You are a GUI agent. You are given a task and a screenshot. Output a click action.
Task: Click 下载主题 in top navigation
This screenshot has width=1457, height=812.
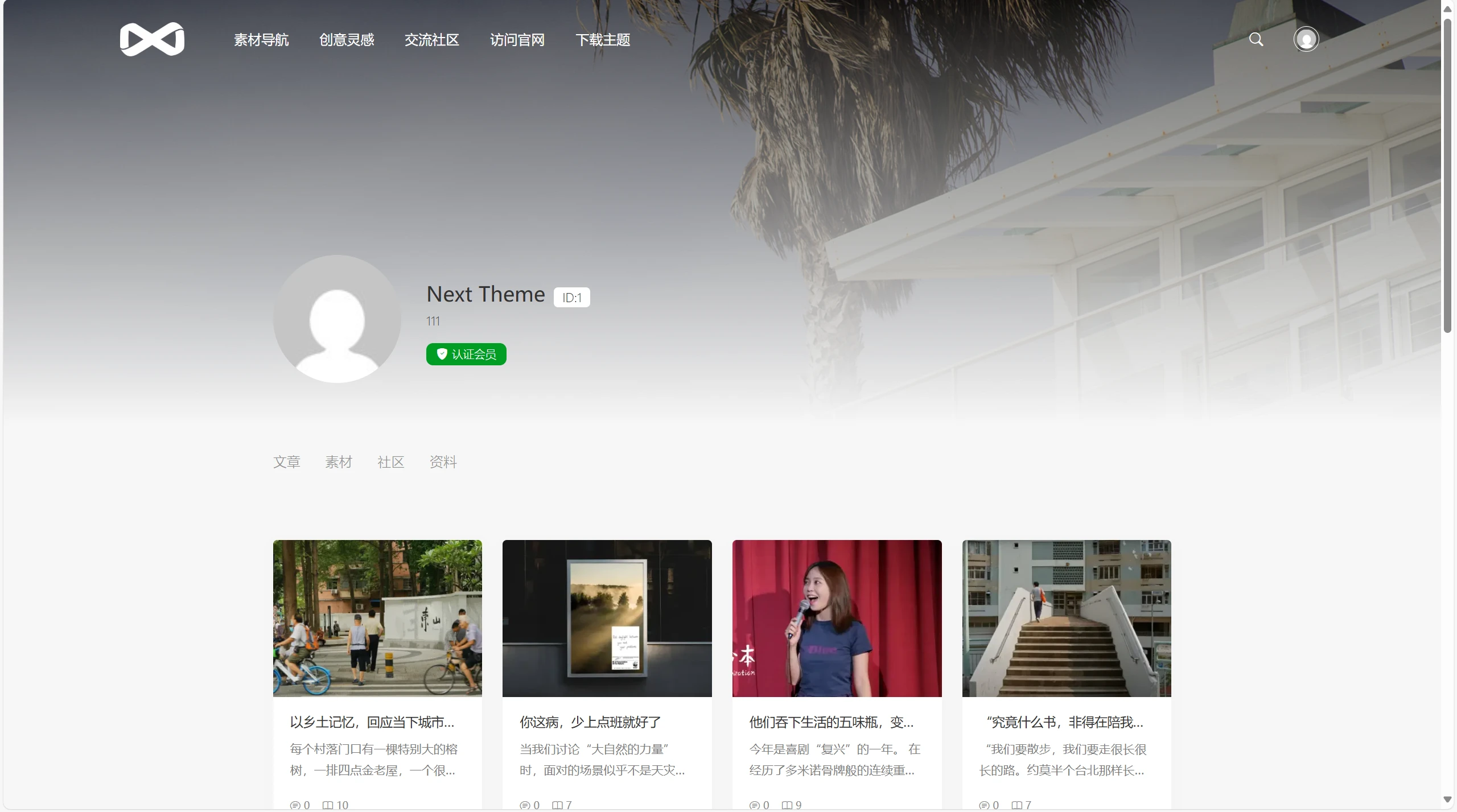[603, 40]
